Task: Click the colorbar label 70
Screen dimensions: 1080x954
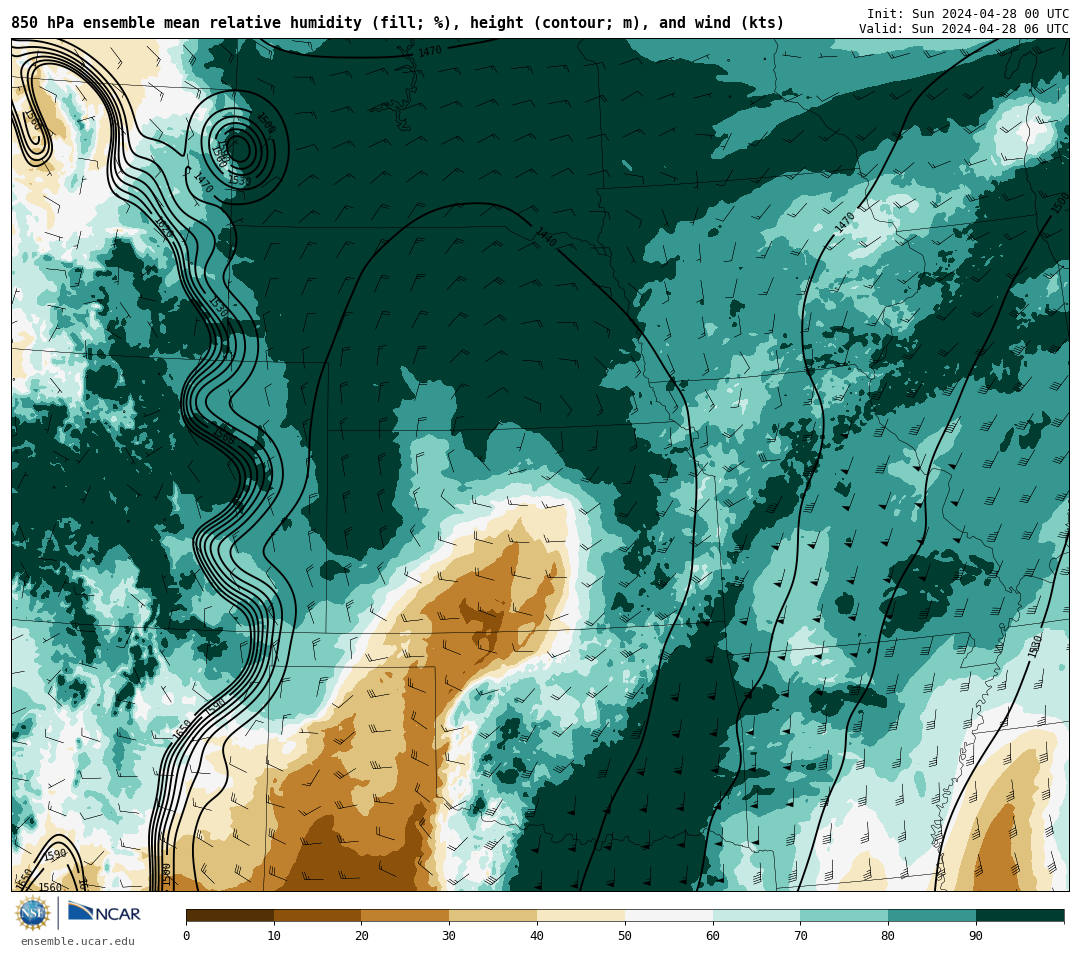Action: tap(800, 935)
